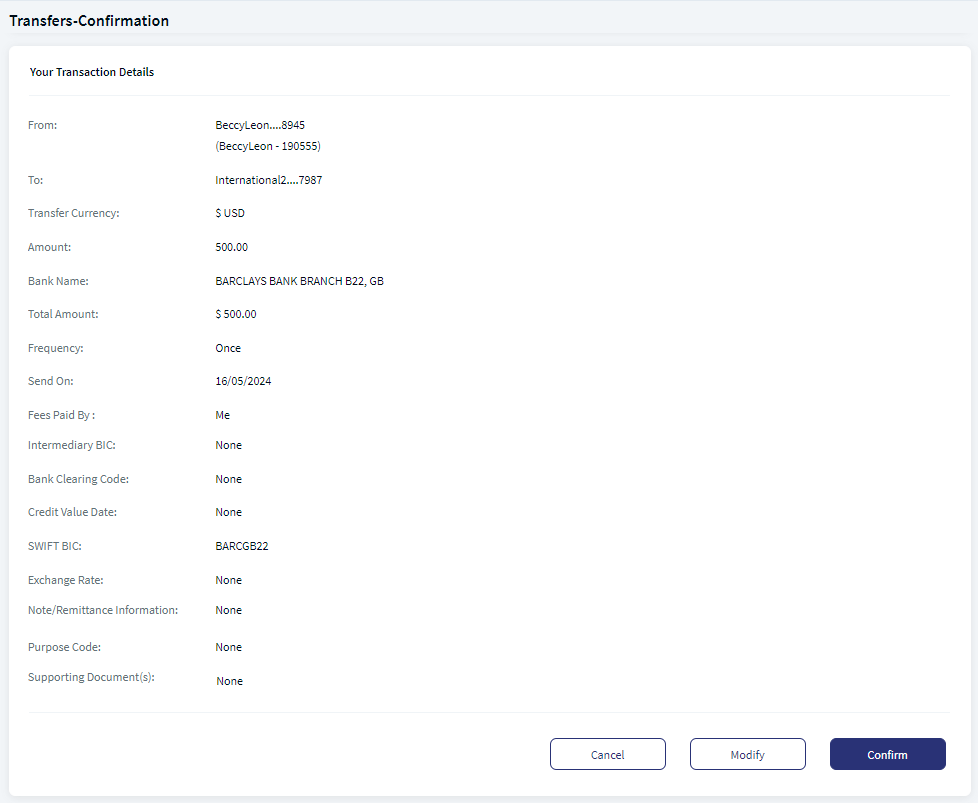978x803 pixels.
Task: Select the SWIFT BIC value BARCGB22
Action: click(242, 546)
